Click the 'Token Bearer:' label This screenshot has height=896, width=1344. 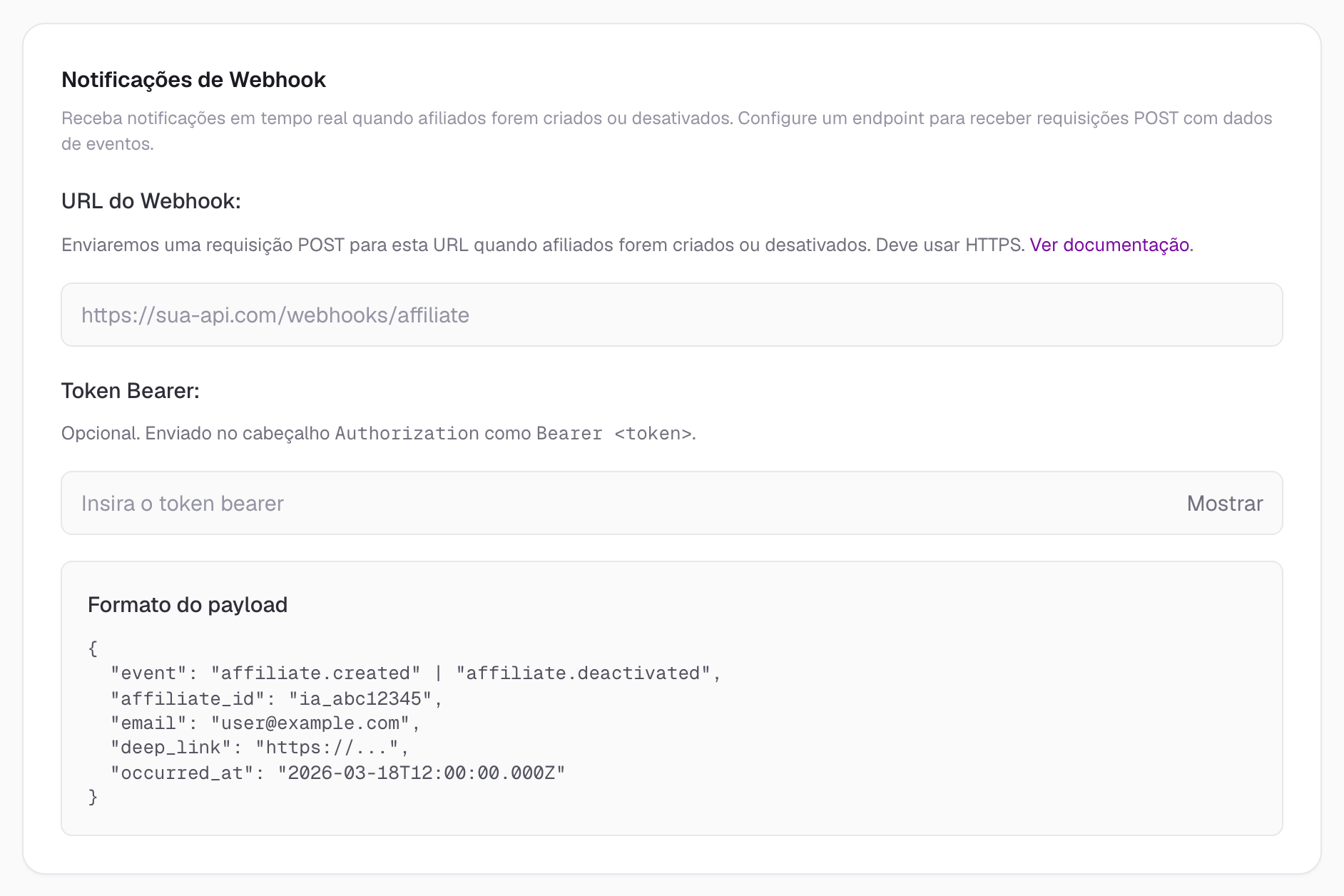point(131,390)
